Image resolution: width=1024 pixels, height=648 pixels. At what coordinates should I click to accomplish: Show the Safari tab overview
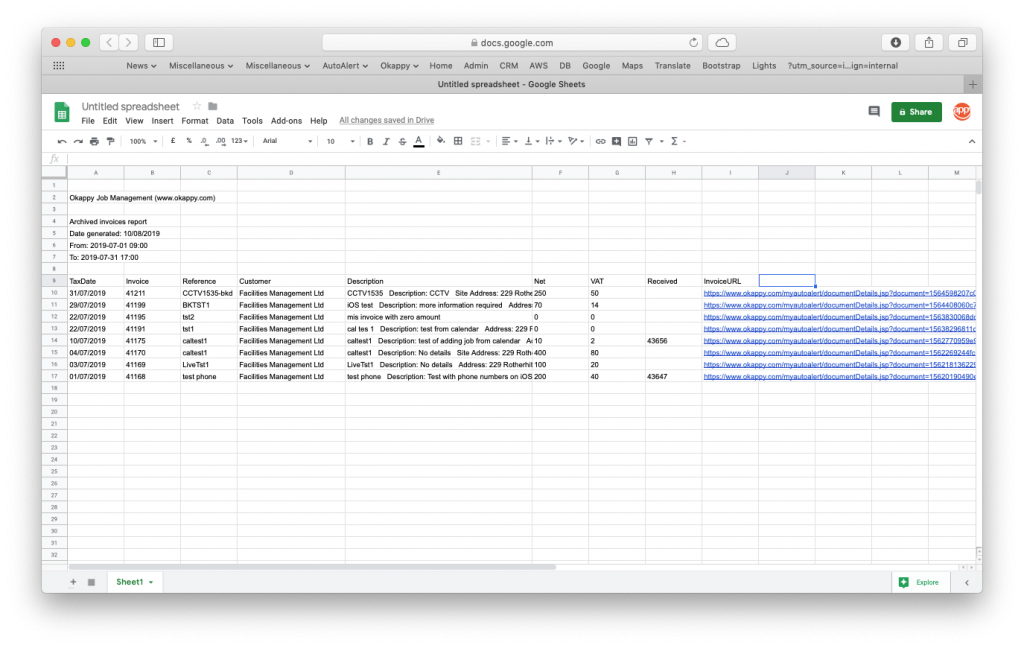[963, 42]
